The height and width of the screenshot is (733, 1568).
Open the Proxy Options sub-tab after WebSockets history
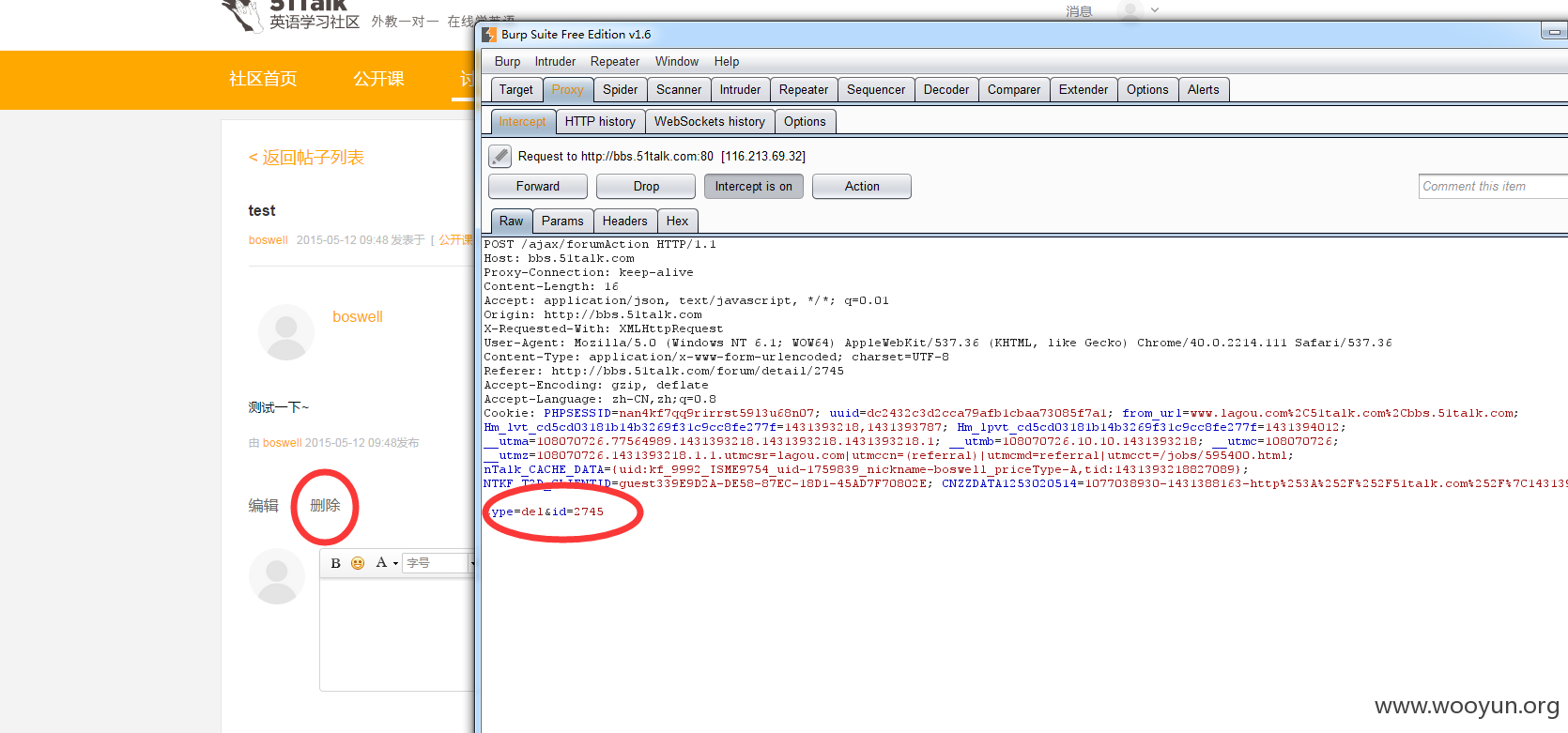pos(806,121)
